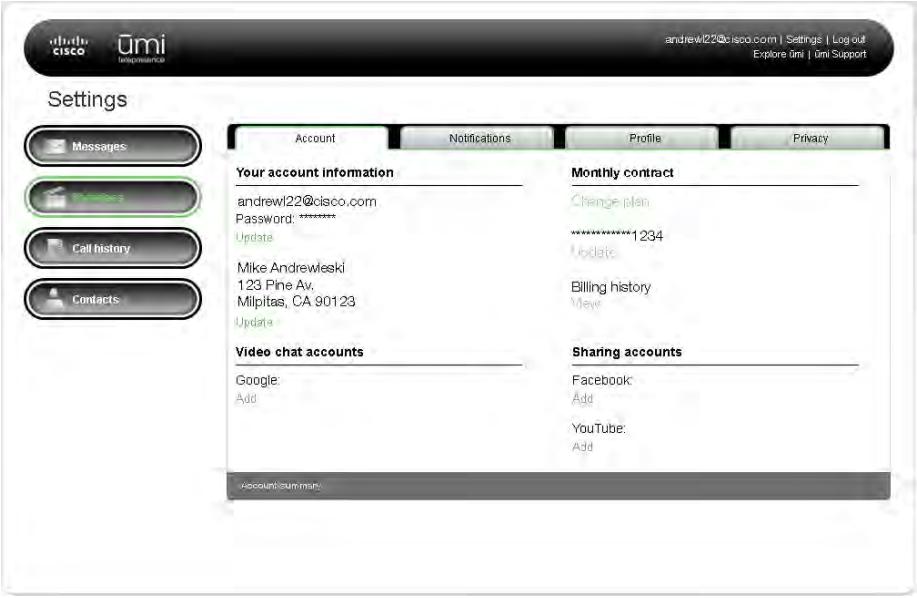Click the Monthly contract heading
The image size is (917, 598).
(622, 172)
